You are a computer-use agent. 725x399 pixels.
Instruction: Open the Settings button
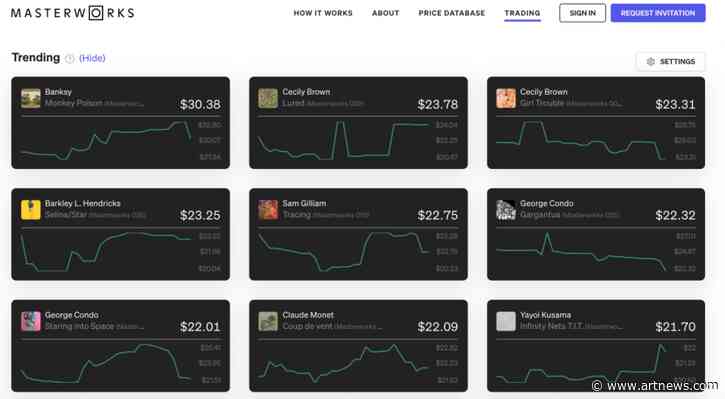pos(671,61)
